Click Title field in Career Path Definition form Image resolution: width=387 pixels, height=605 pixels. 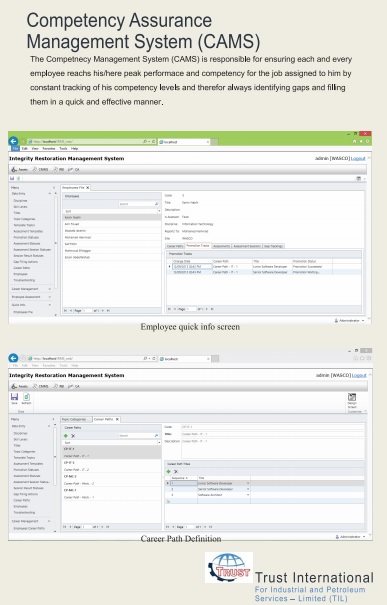pyautogui.click(x=273, y=434)
